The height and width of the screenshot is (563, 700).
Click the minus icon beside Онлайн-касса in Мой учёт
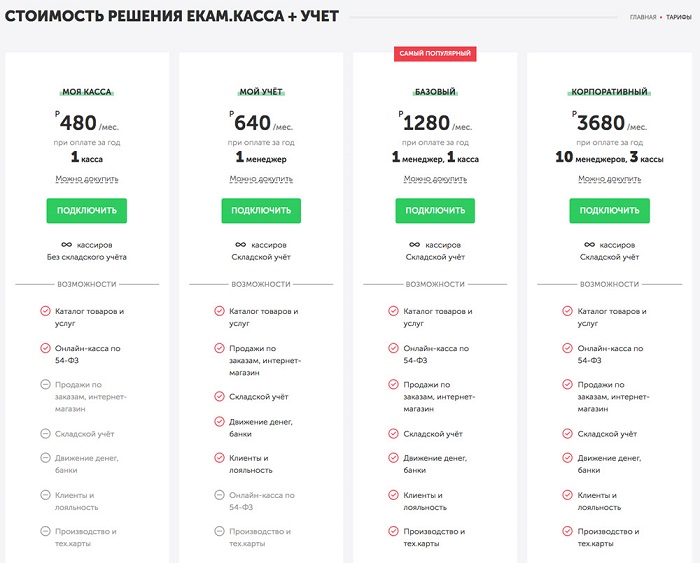click(219, 495)
